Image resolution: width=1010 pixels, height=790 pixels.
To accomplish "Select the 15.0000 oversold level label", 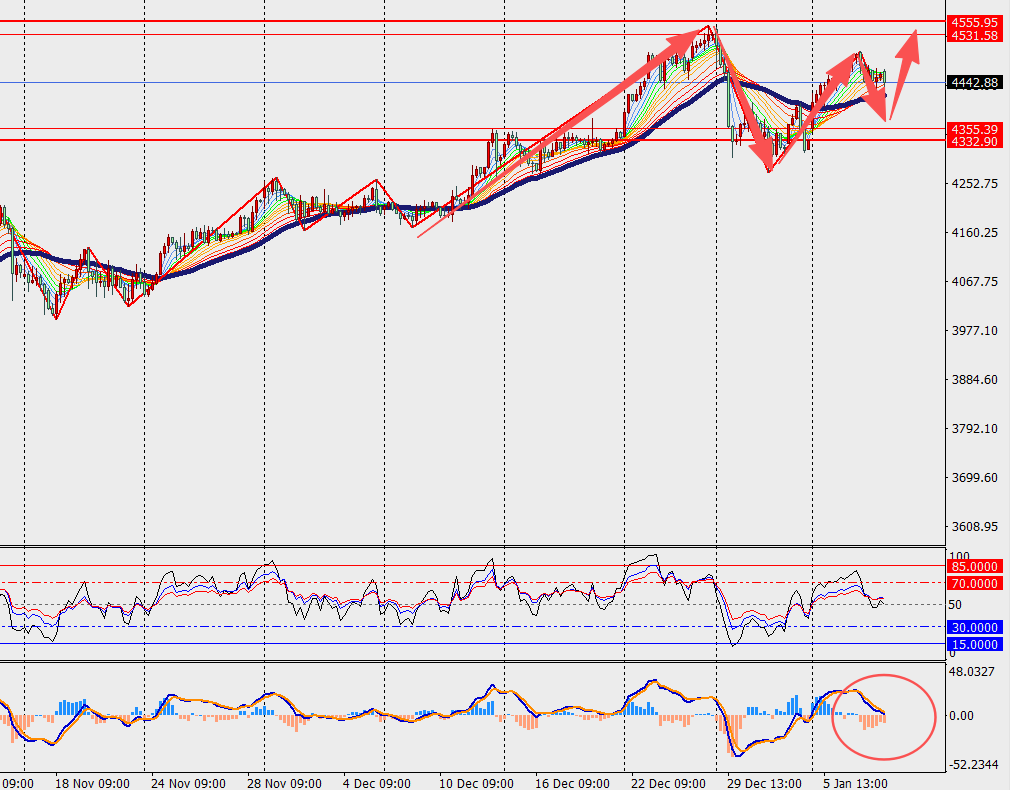I will (973, 644).
